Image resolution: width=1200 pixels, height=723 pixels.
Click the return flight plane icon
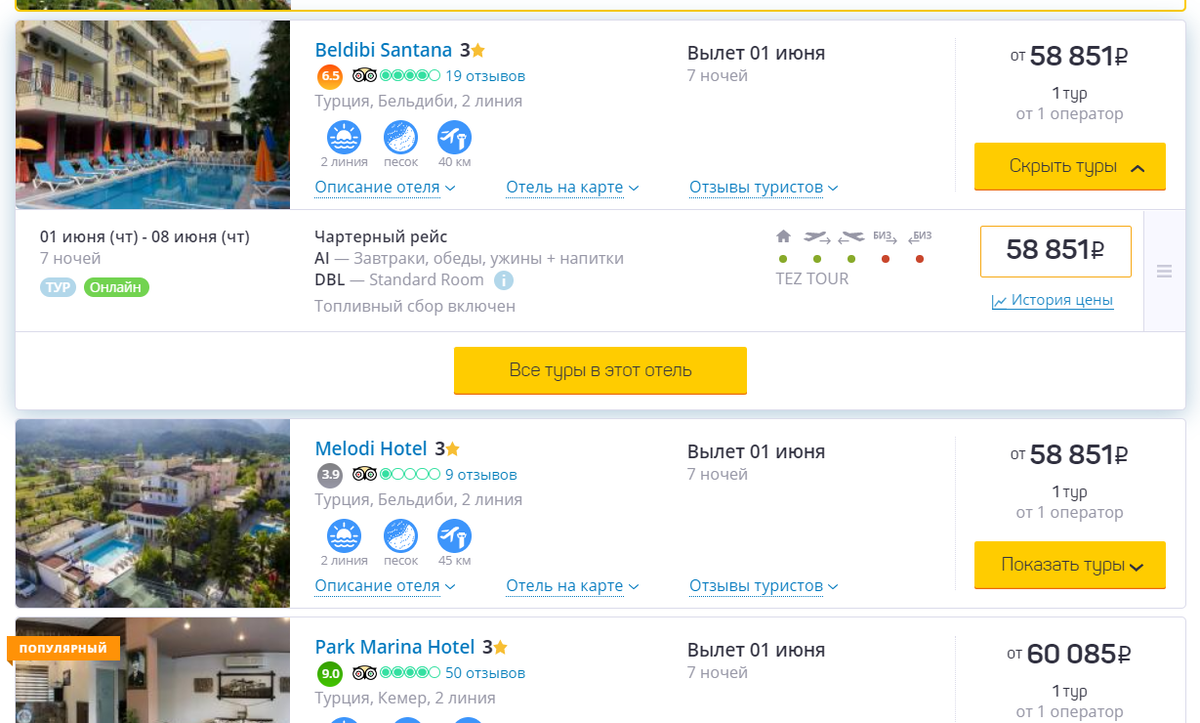pos(851,237)
